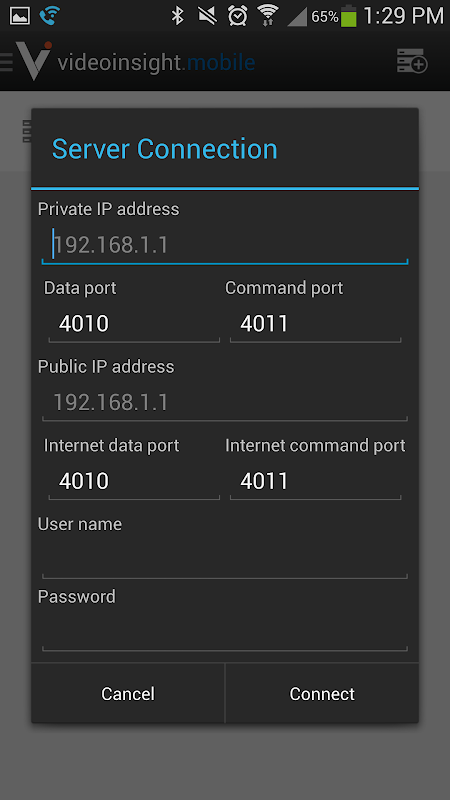This screenshot has width=450, height=800.
Task: Tap the Wi-Fi signal icon
Action: pyautogui.click(x=267, y=15)
